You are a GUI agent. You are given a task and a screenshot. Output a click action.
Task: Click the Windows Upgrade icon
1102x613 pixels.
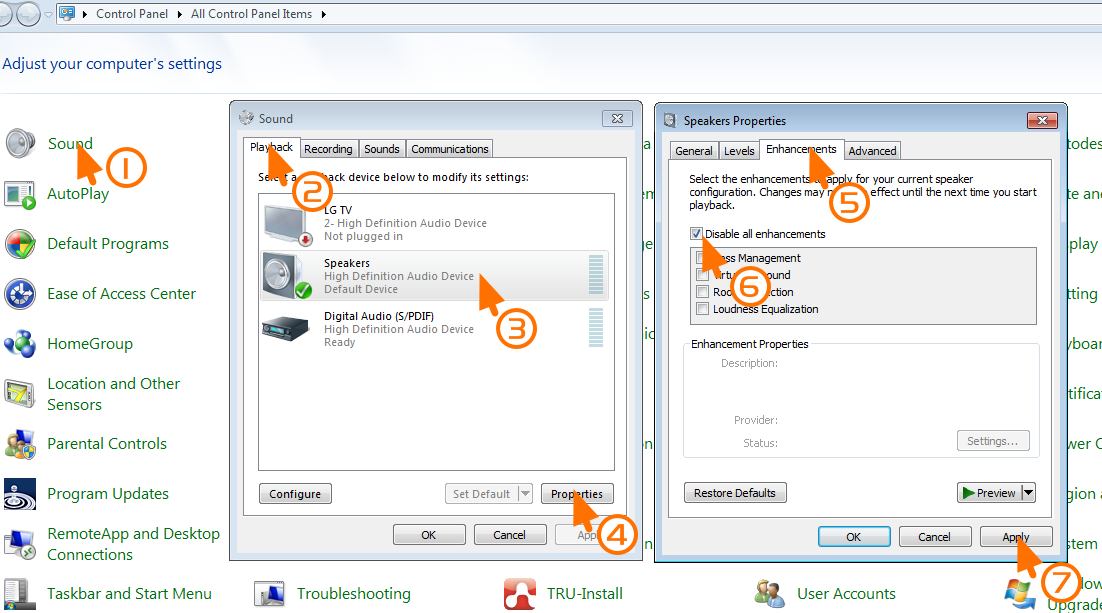(x=1020, y=594)
